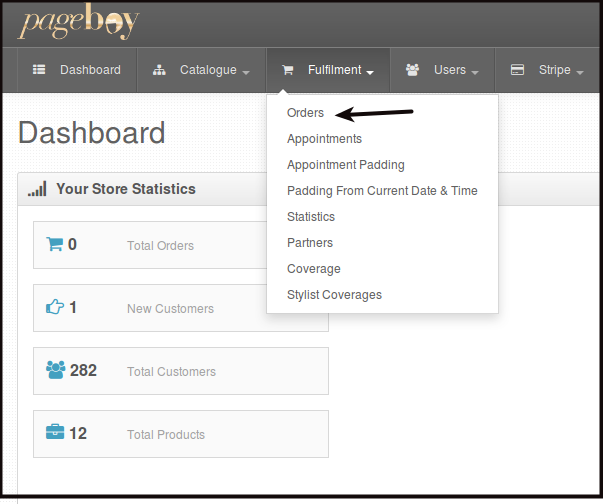Click the 282 customers count
The image size is (603, 504).
point(83,370)
